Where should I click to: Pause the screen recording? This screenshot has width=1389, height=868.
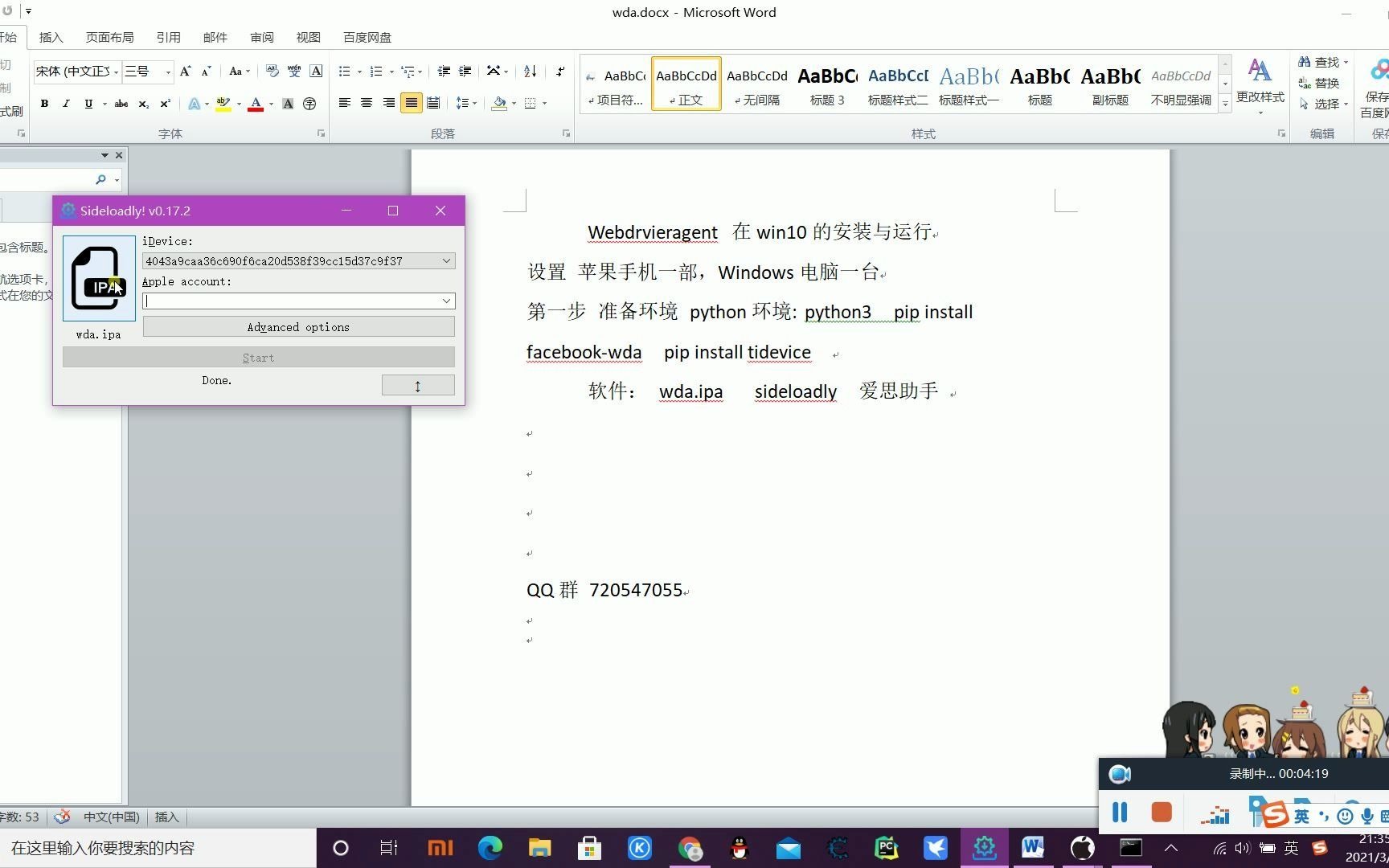pos(1120,813)
